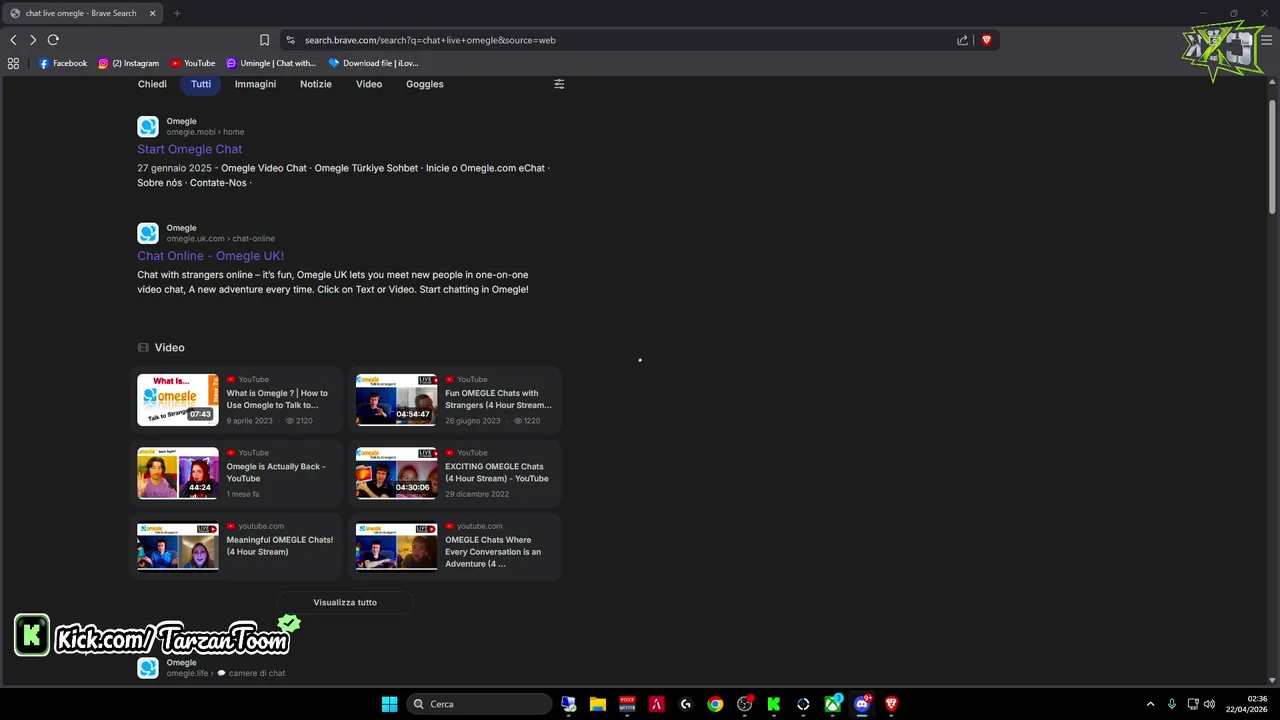Open OBS Studio from the taskbar
The height and width of the screenshot is (720, 1280).
pyautogui.click(x=744, y=704)
